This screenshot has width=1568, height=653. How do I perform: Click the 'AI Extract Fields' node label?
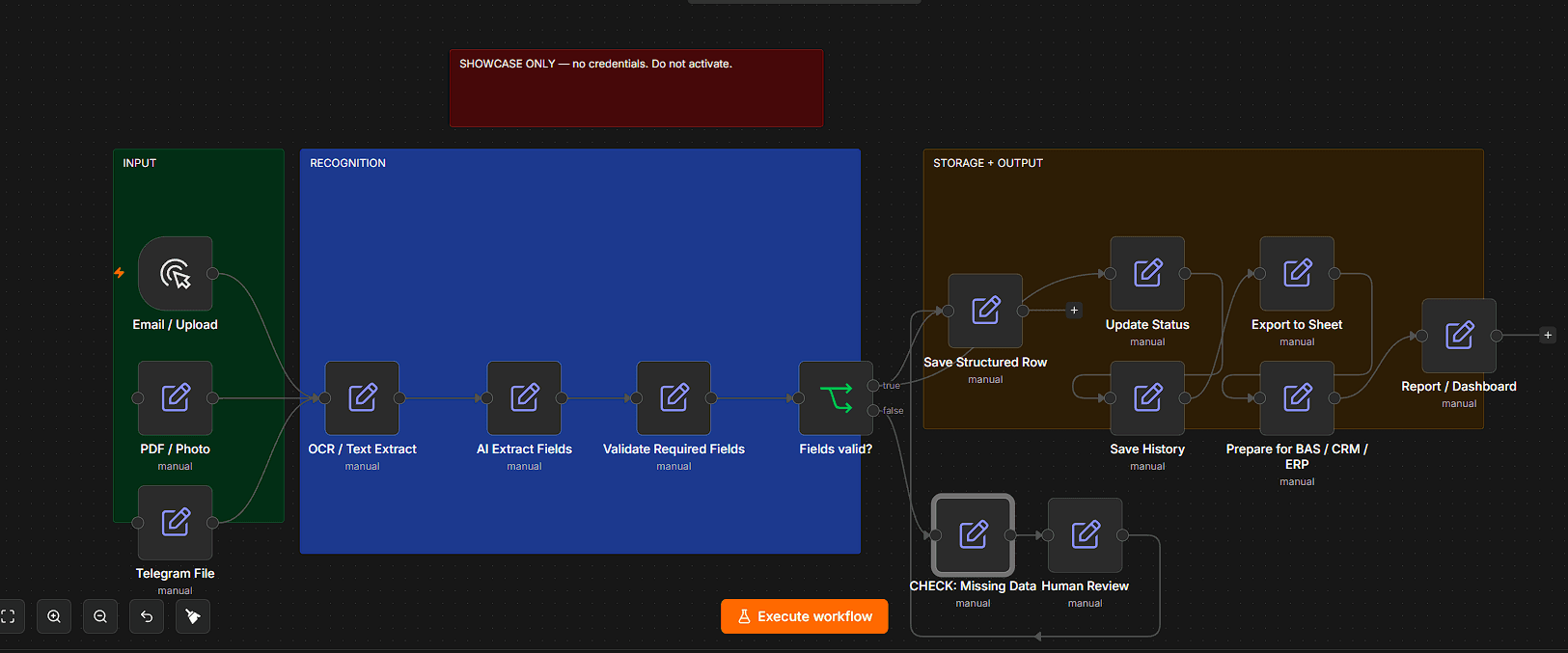[524, 449]
